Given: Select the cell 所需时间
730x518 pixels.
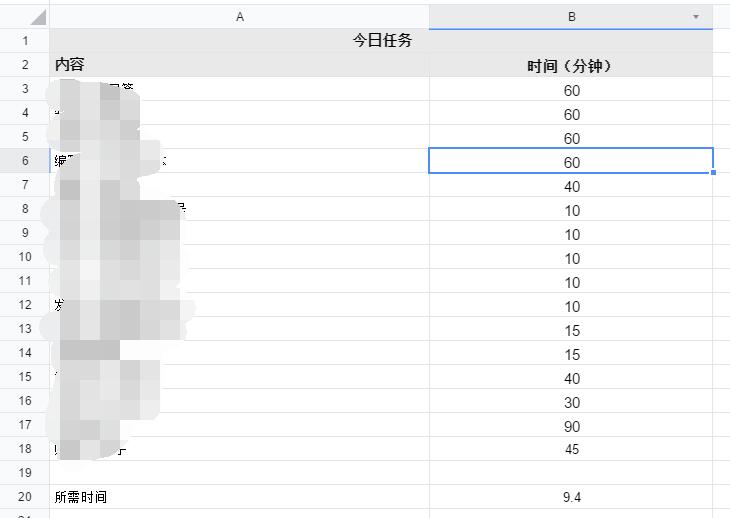Looking at the screenshot, I should [239, 497].
